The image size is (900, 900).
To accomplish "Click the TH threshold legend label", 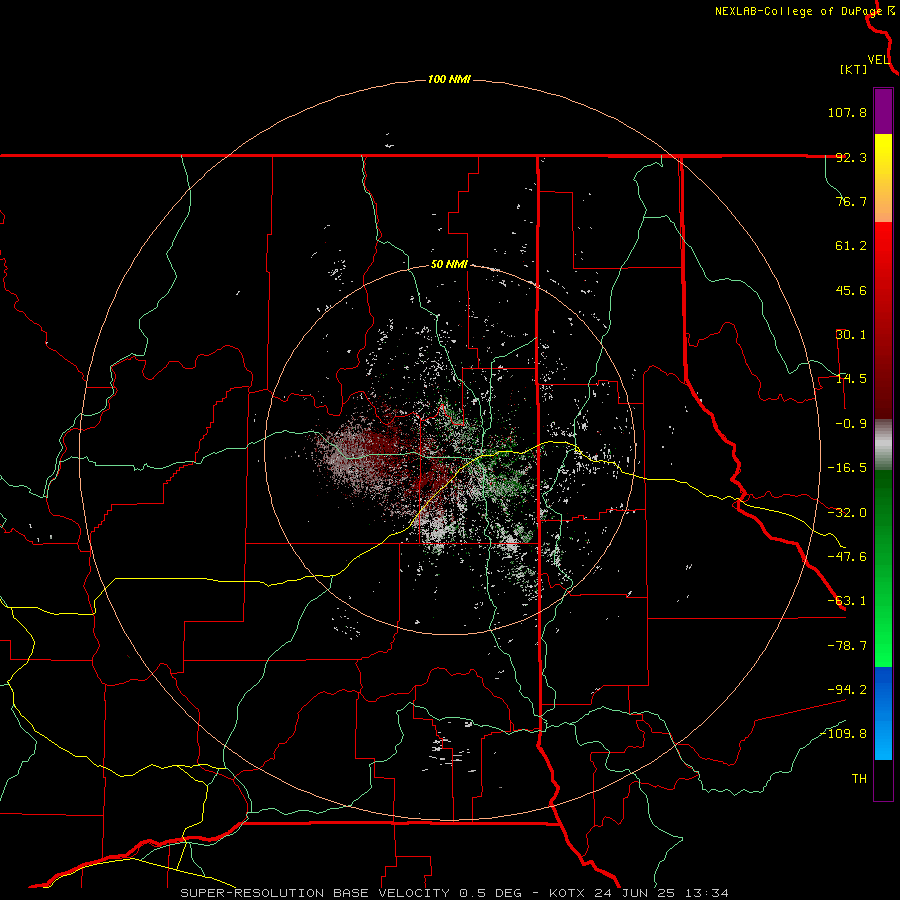I will [859, 779].
